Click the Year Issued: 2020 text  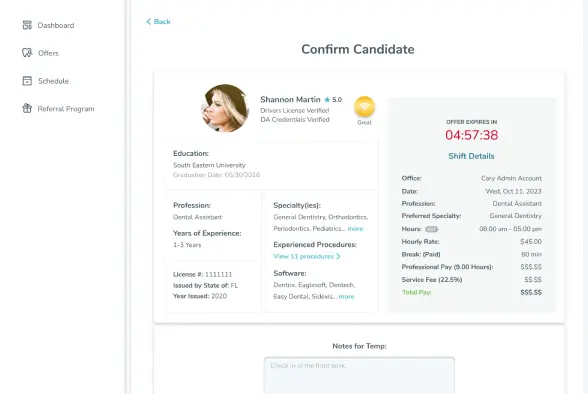pyautogui.click(x=200, y=296)
